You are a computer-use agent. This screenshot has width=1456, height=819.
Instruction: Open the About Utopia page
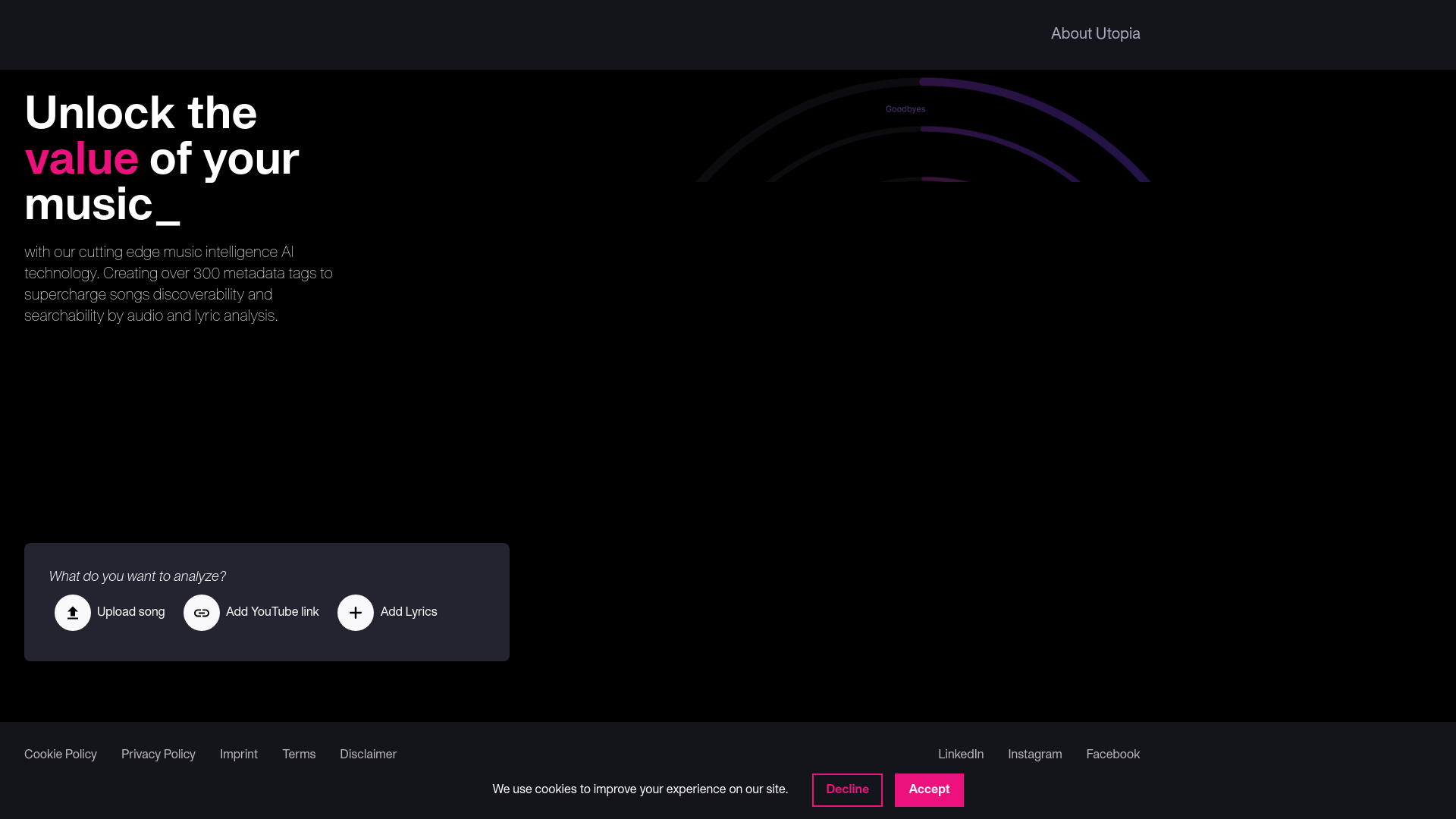1095,33
